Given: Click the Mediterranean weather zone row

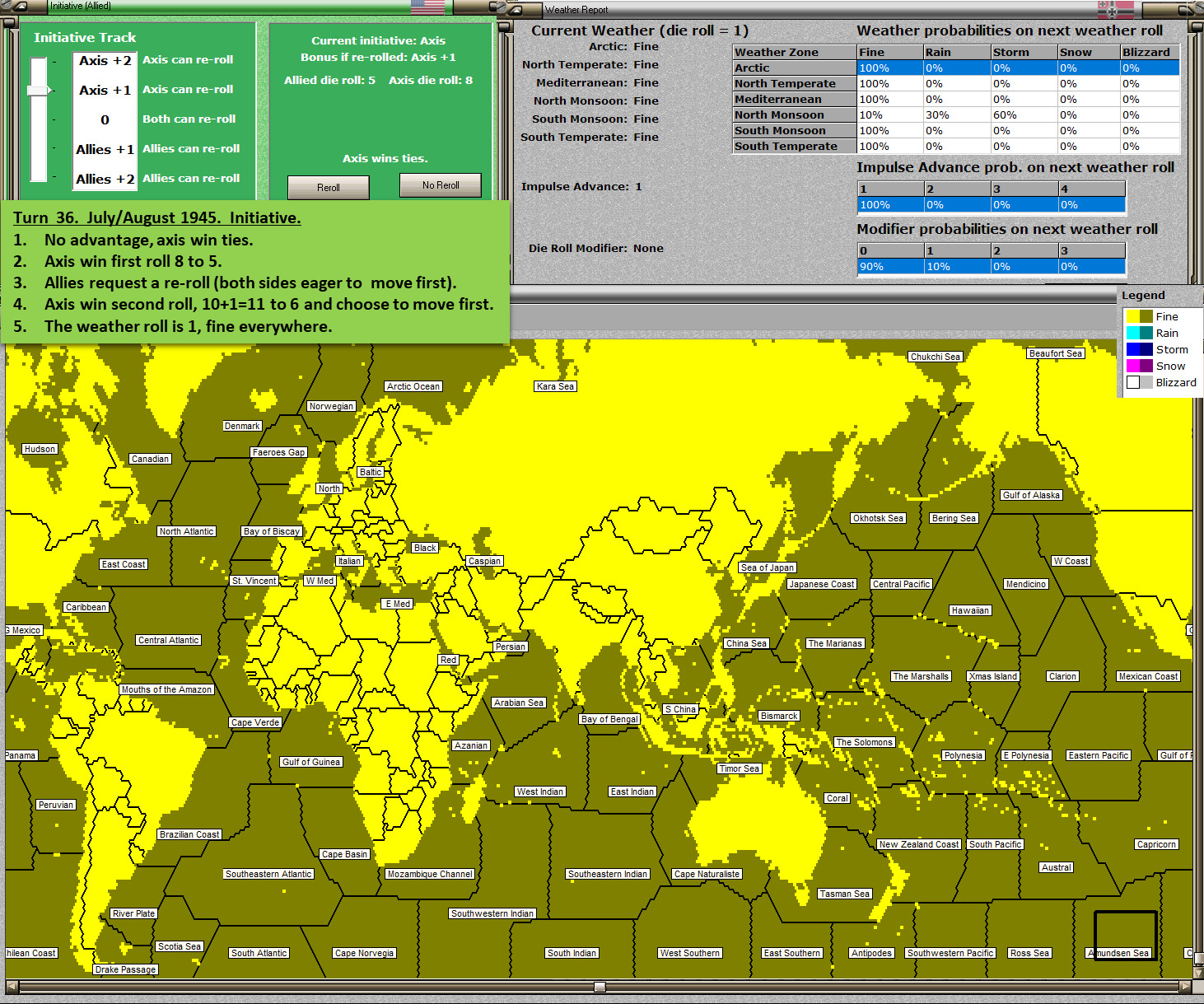Looking at the screenshot, I should tap(956, 99).
